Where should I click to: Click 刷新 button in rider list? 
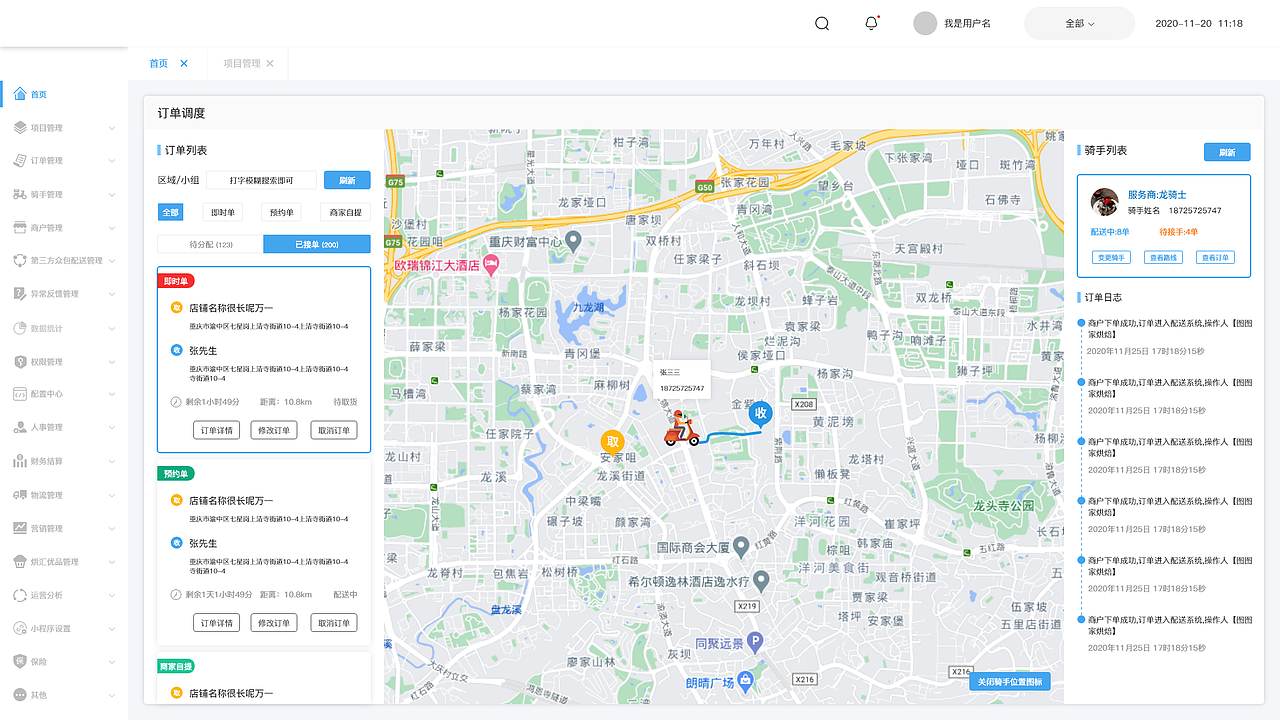click(x=1227, y=152)
